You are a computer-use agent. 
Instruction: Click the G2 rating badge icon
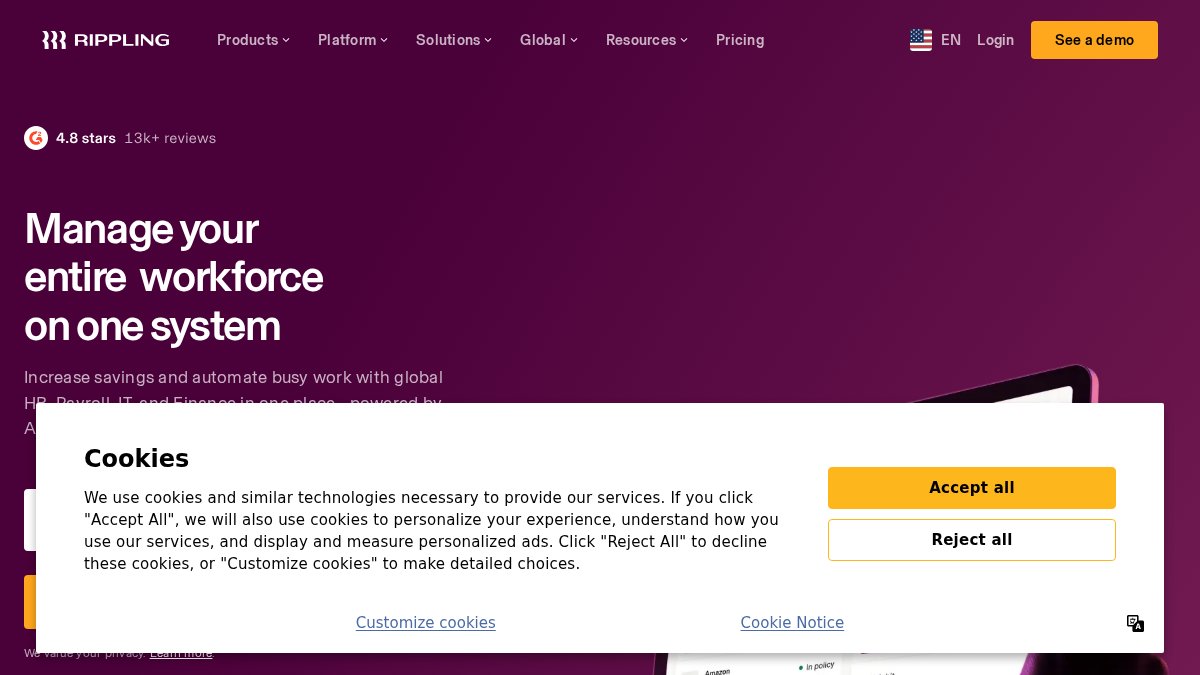(x=36, y=138)
